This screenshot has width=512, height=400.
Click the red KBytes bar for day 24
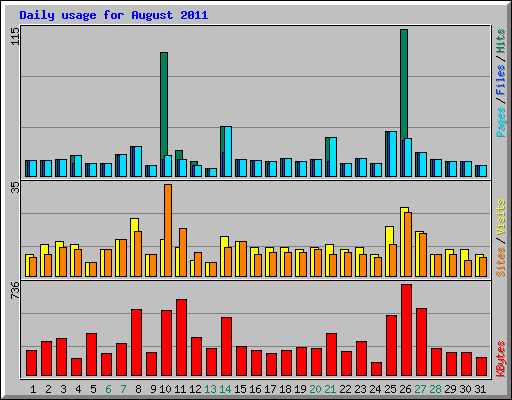coord(376,369)
